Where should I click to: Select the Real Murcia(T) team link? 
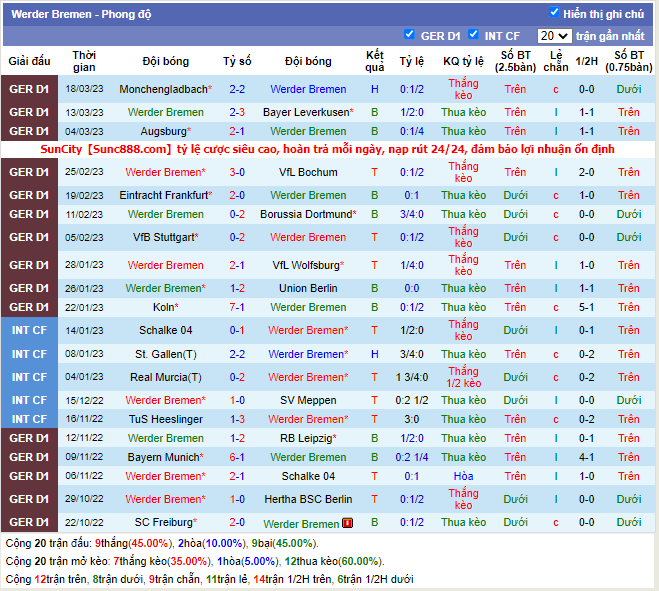tap(165, 377)
